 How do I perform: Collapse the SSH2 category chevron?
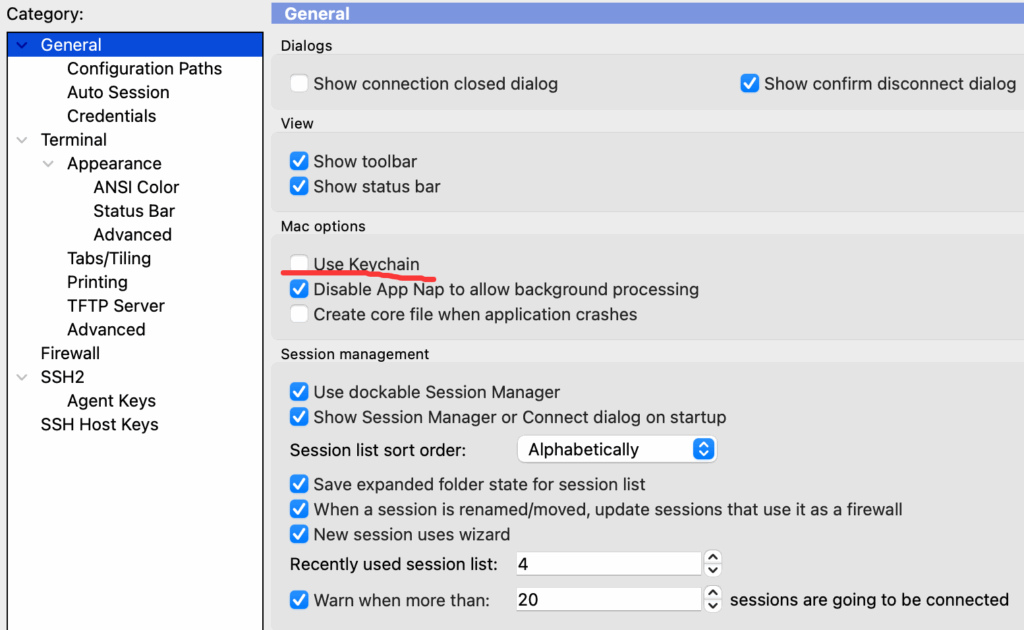[x=22, y=377]
